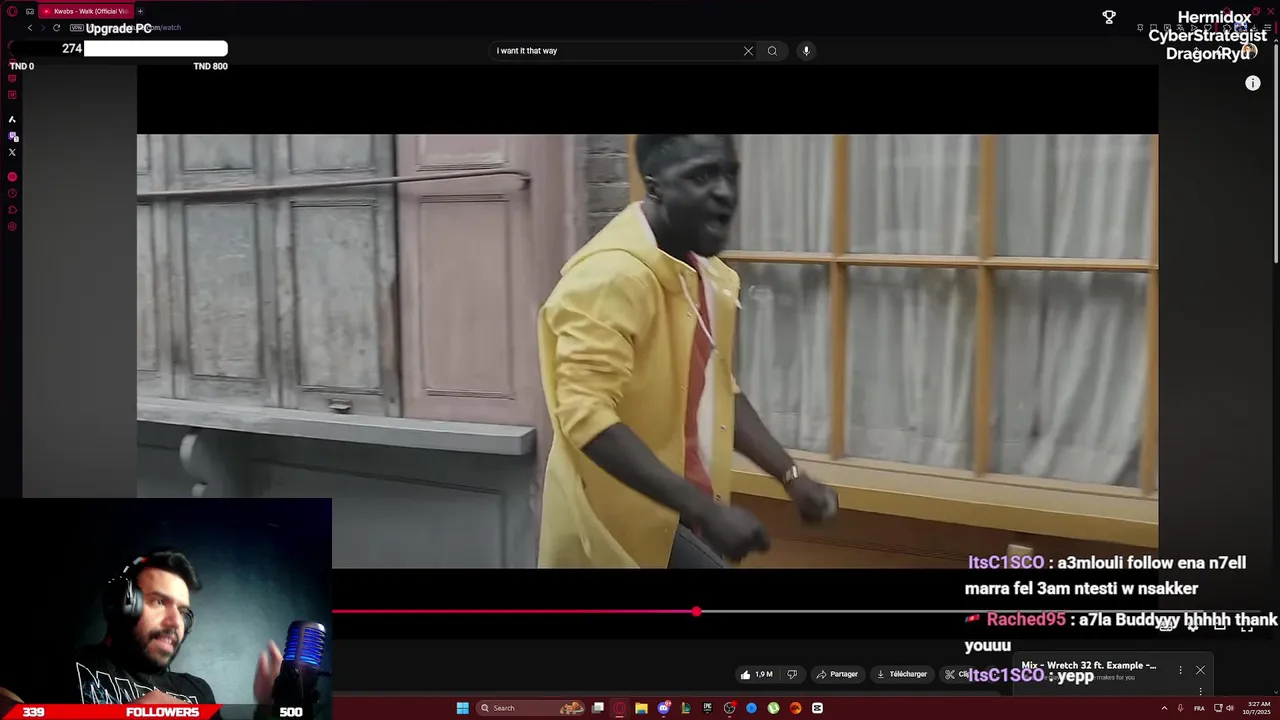Toggle the VPN badge in address bar

pos(77,28)
